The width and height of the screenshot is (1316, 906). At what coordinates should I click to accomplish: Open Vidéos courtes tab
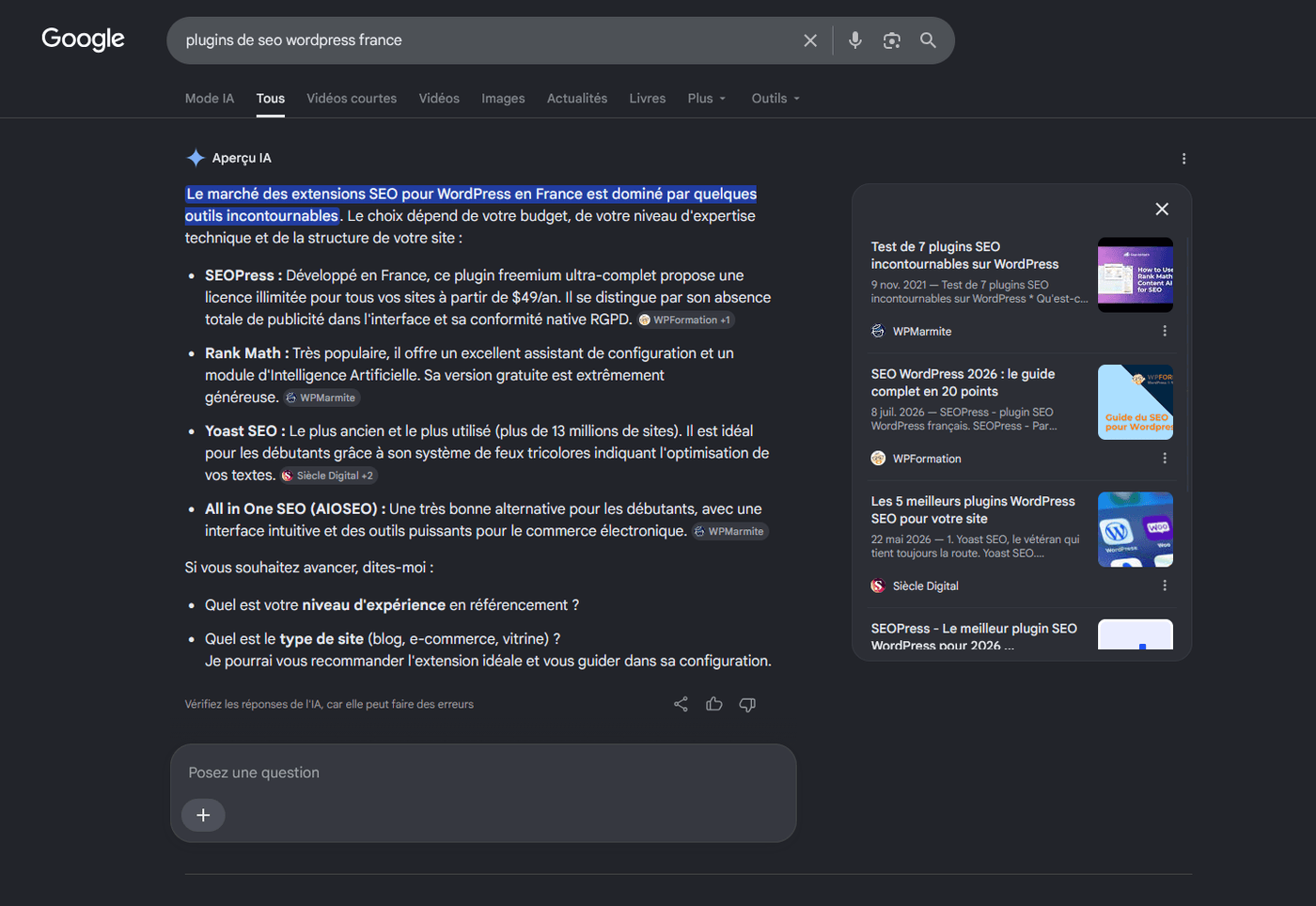point(352,98)
